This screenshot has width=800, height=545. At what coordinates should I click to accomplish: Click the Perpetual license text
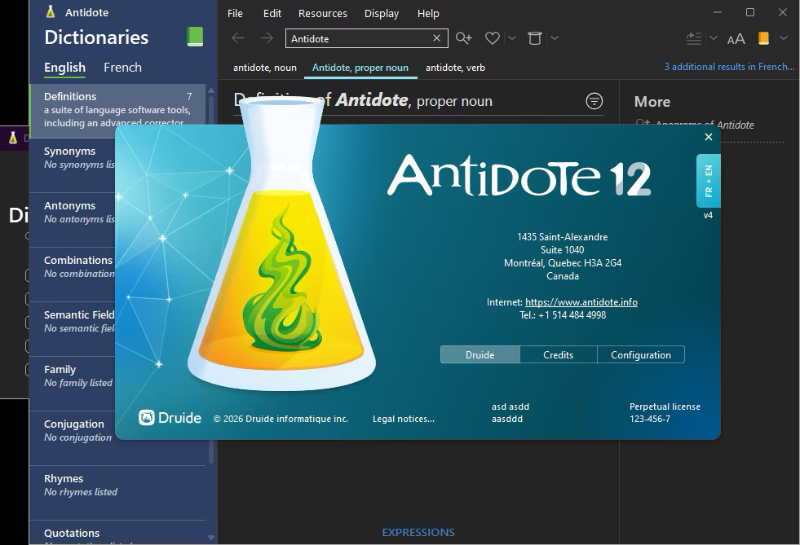coord(665,407)
